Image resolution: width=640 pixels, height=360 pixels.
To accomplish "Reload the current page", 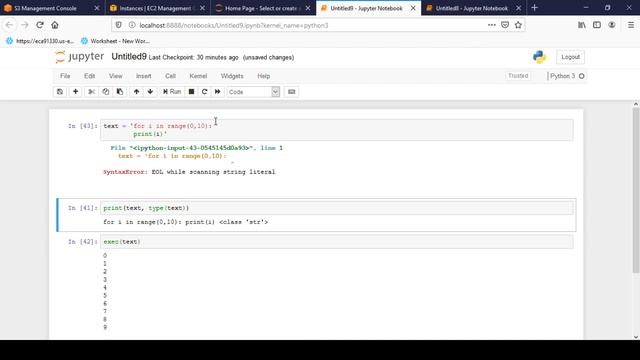I will point(40,25).
